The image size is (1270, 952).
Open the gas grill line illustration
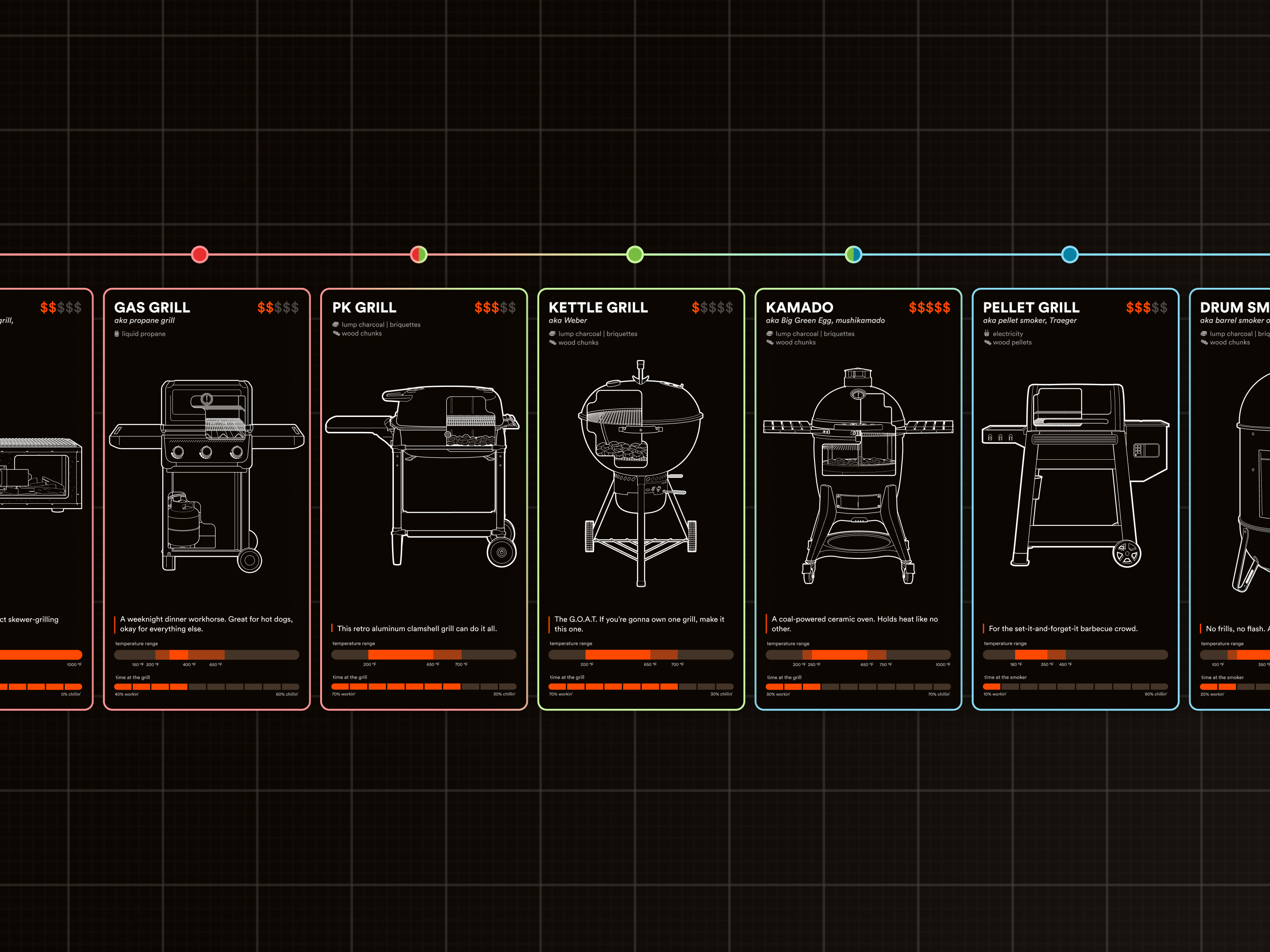(207, 476)
